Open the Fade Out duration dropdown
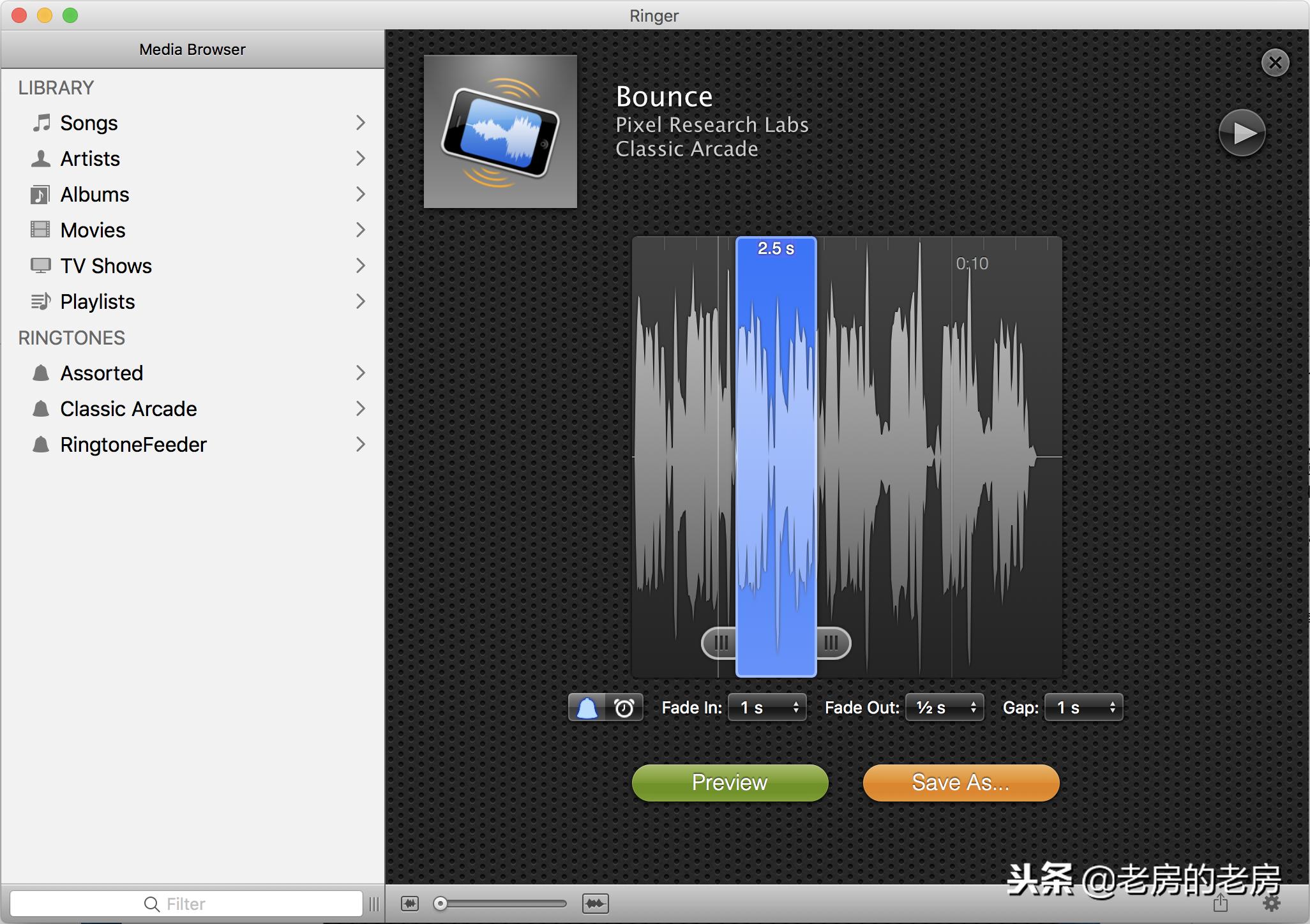 [x=945, y=708]
